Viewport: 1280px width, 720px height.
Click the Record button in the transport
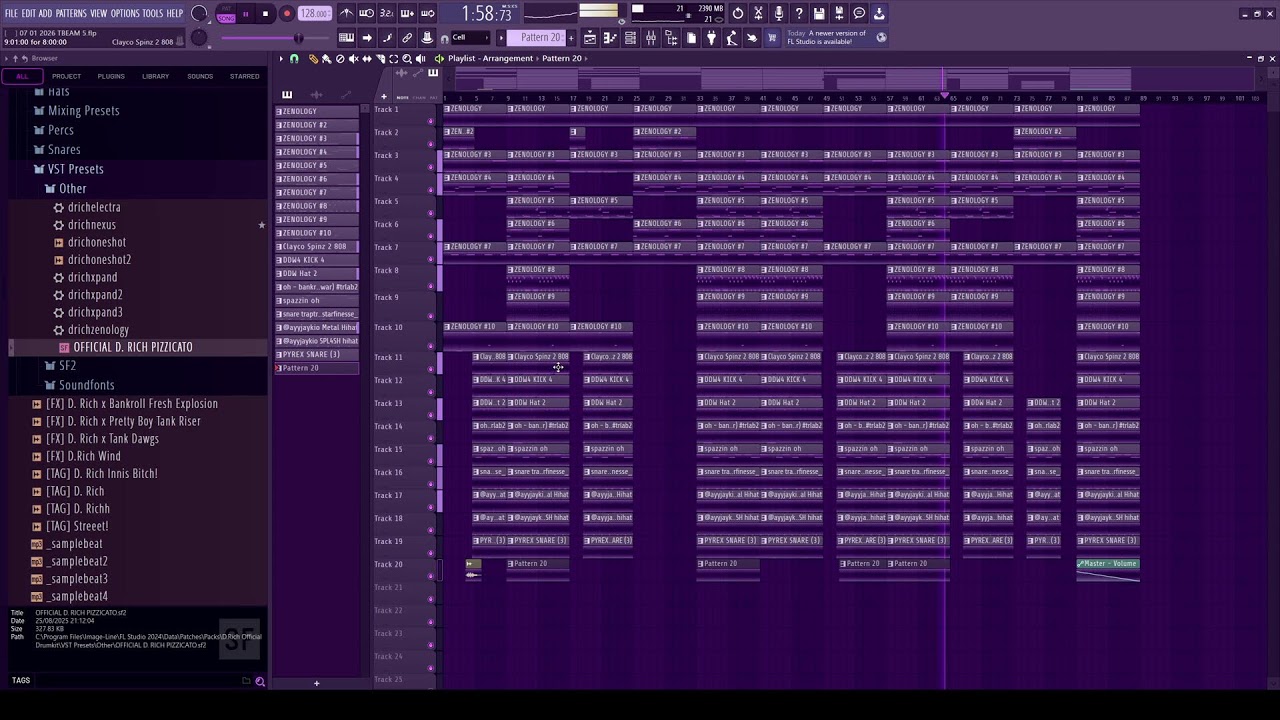pos(287,14)
